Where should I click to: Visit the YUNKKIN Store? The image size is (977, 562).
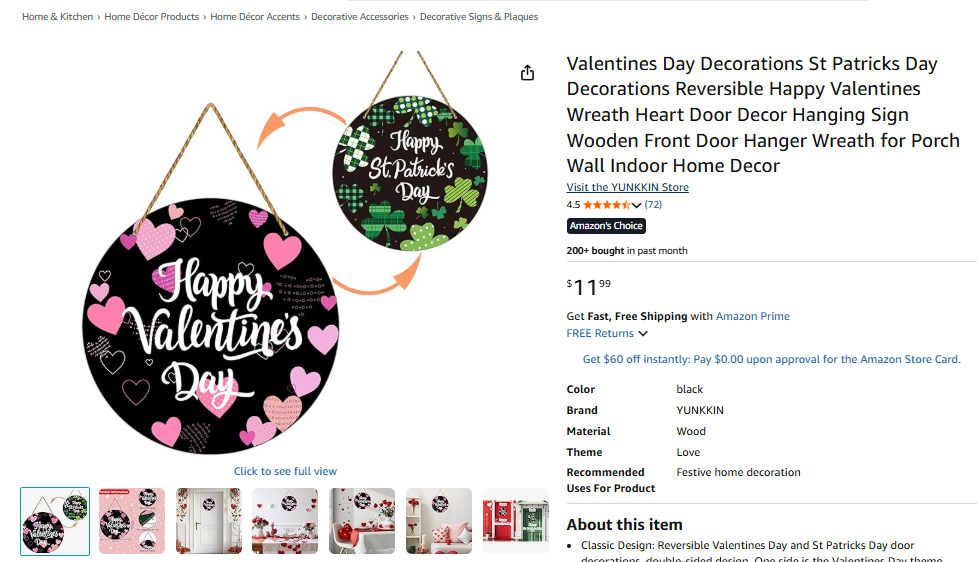coord(627,187)
